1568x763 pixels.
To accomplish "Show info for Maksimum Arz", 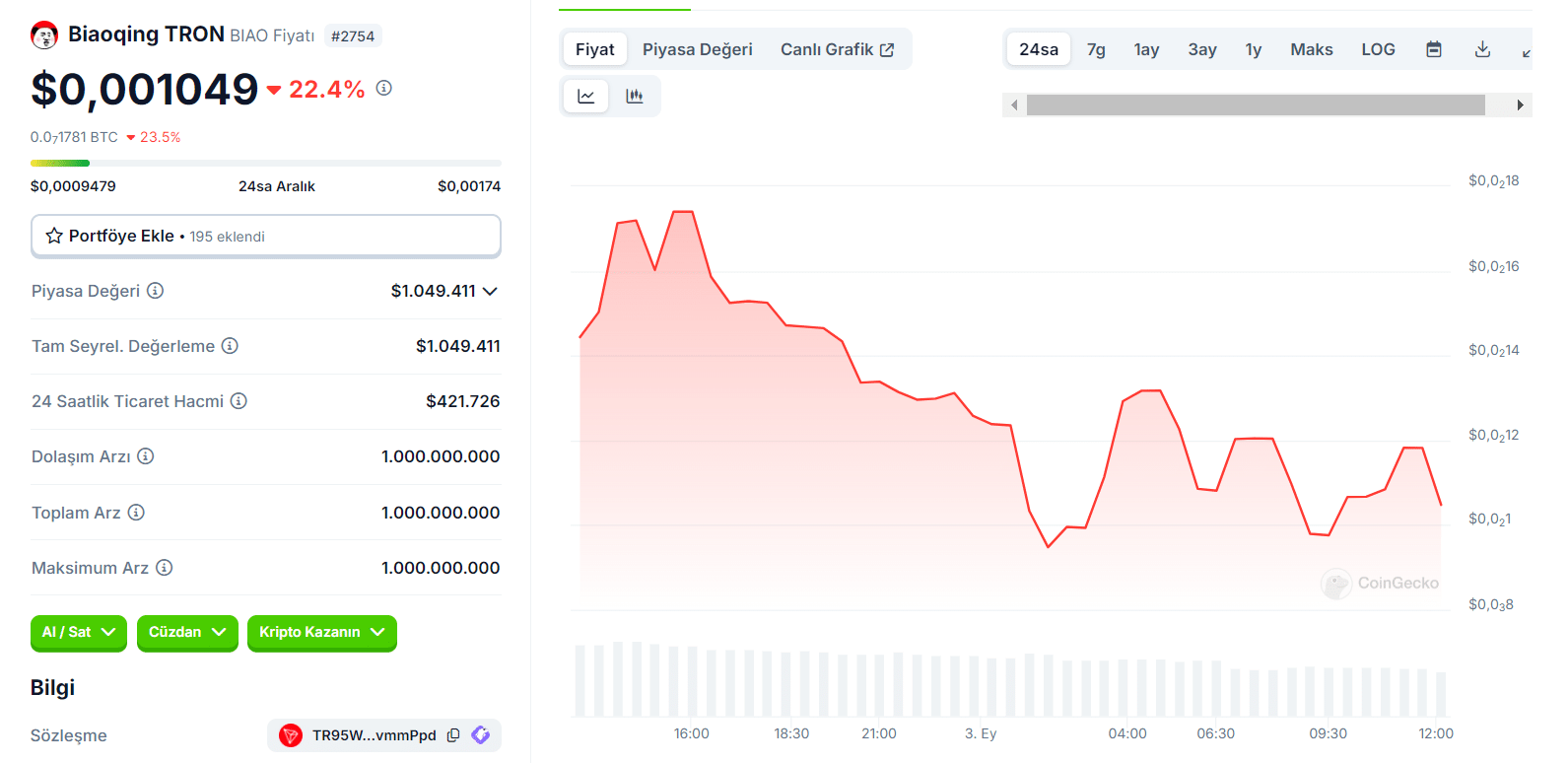I will coord(165,568).
